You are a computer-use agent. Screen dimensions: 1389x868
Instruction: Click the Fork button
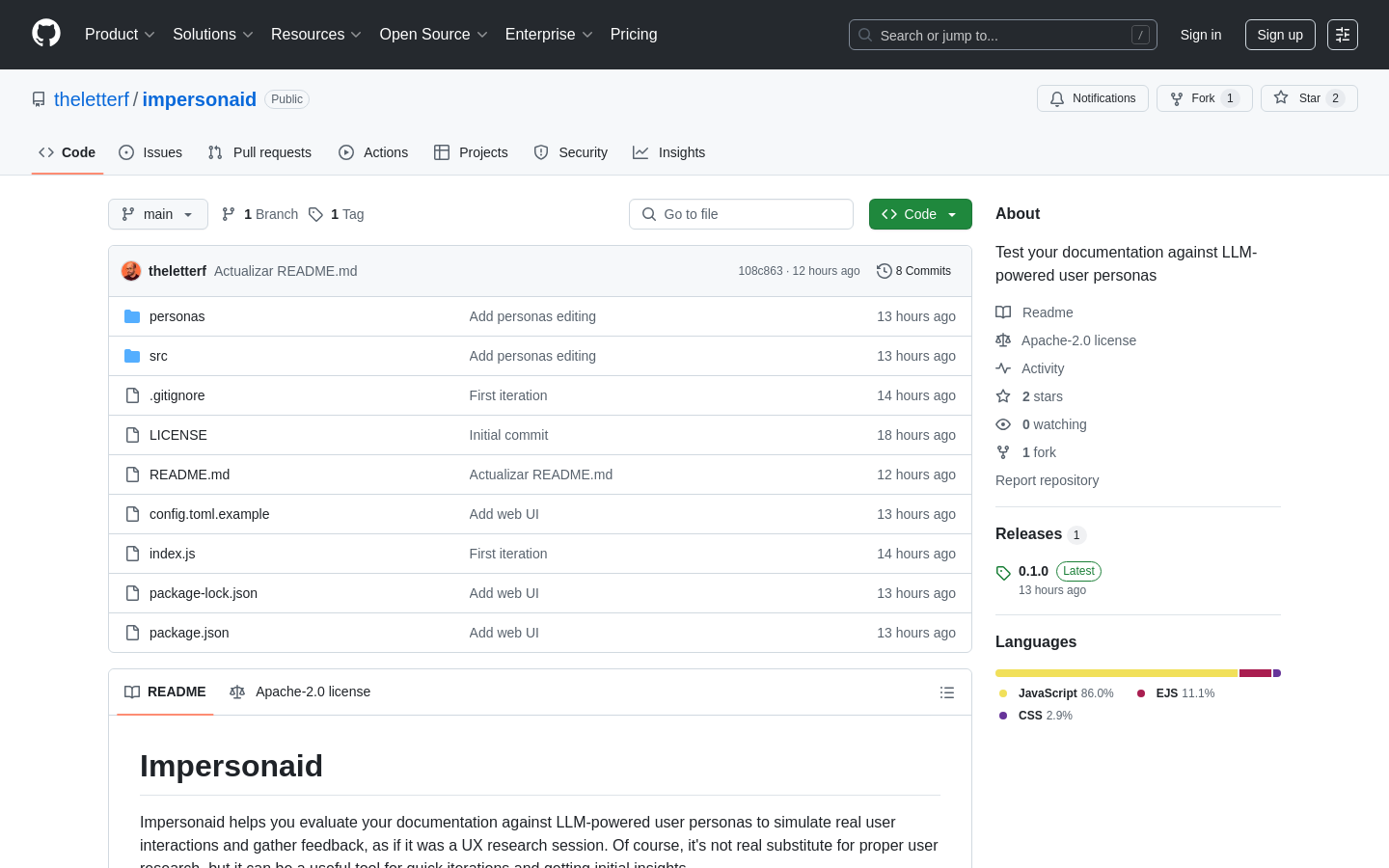click(1204, 98)
